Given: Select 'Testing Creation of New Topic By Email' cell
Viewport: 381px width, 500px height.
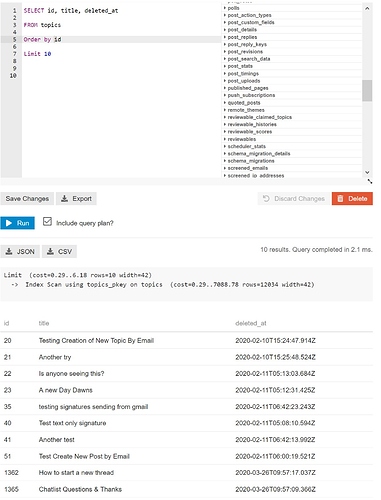Looking at the screenshot, I should pos(96,340).
